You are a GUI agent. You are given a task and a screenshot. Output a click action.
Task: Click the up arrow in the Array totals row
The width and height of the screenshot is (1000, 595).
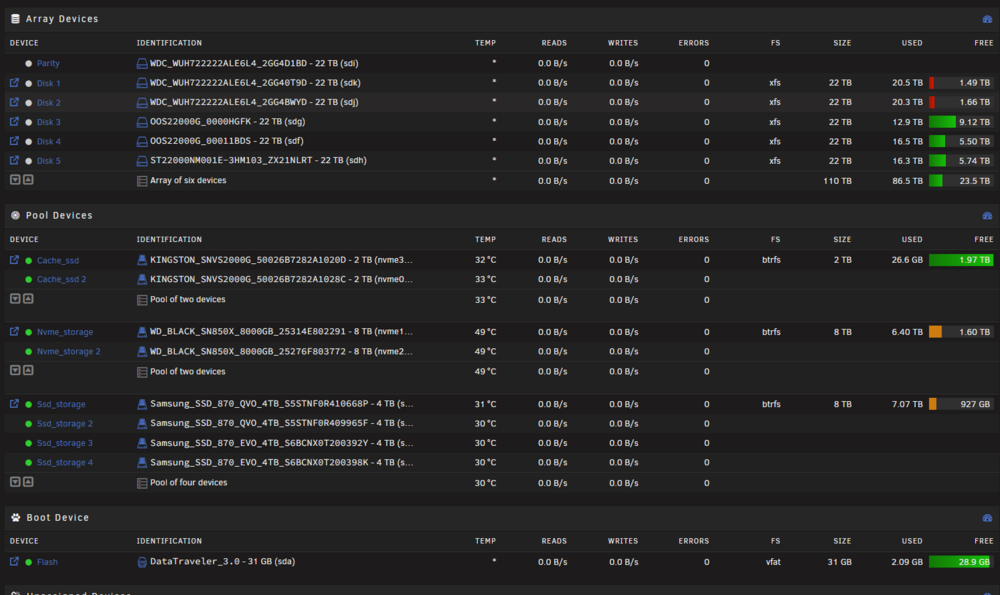(x=28, y=180)
